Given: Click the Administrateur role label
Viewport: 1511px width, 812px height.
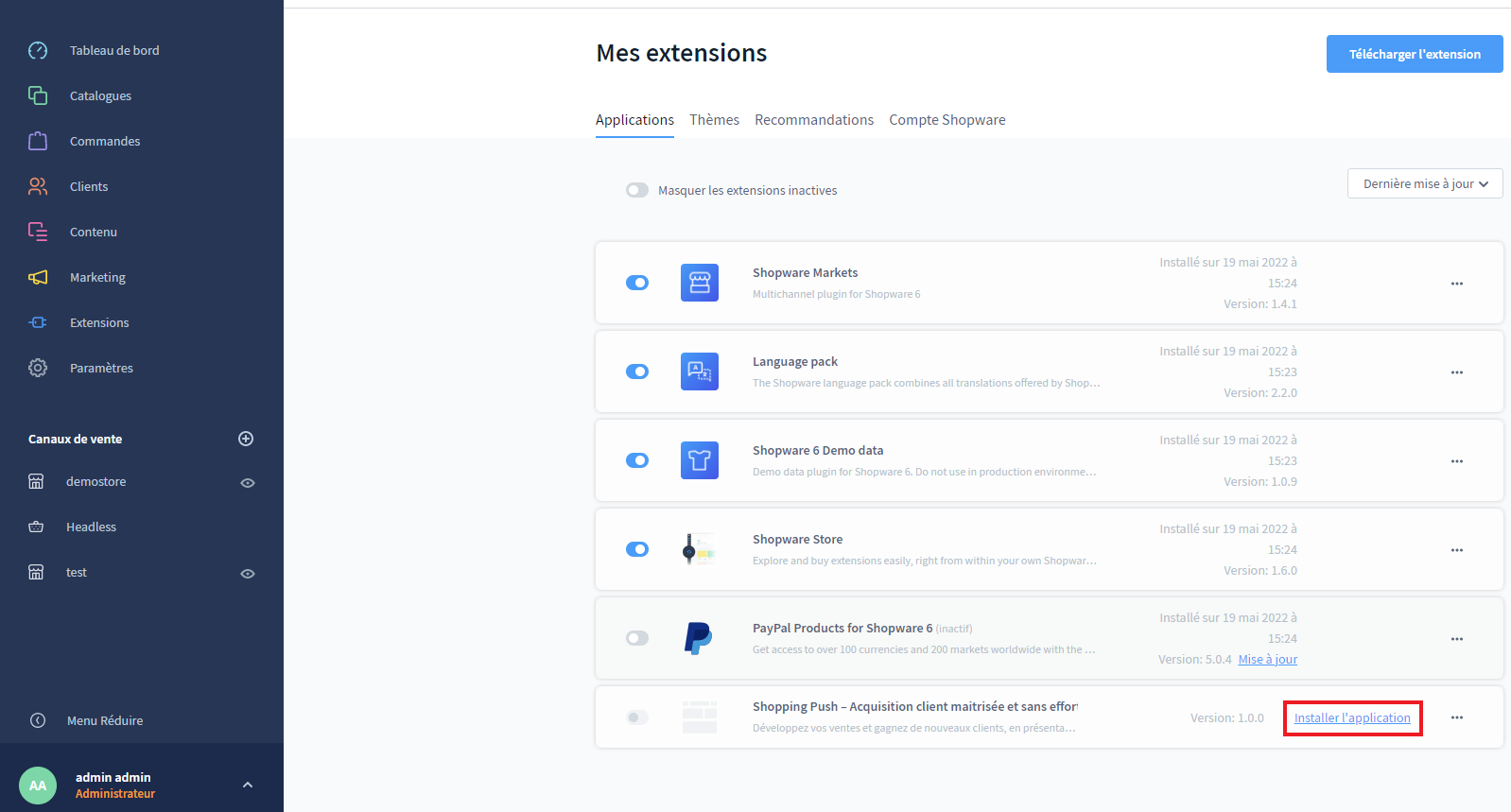Looking at the screenshot, I should 115,793.
